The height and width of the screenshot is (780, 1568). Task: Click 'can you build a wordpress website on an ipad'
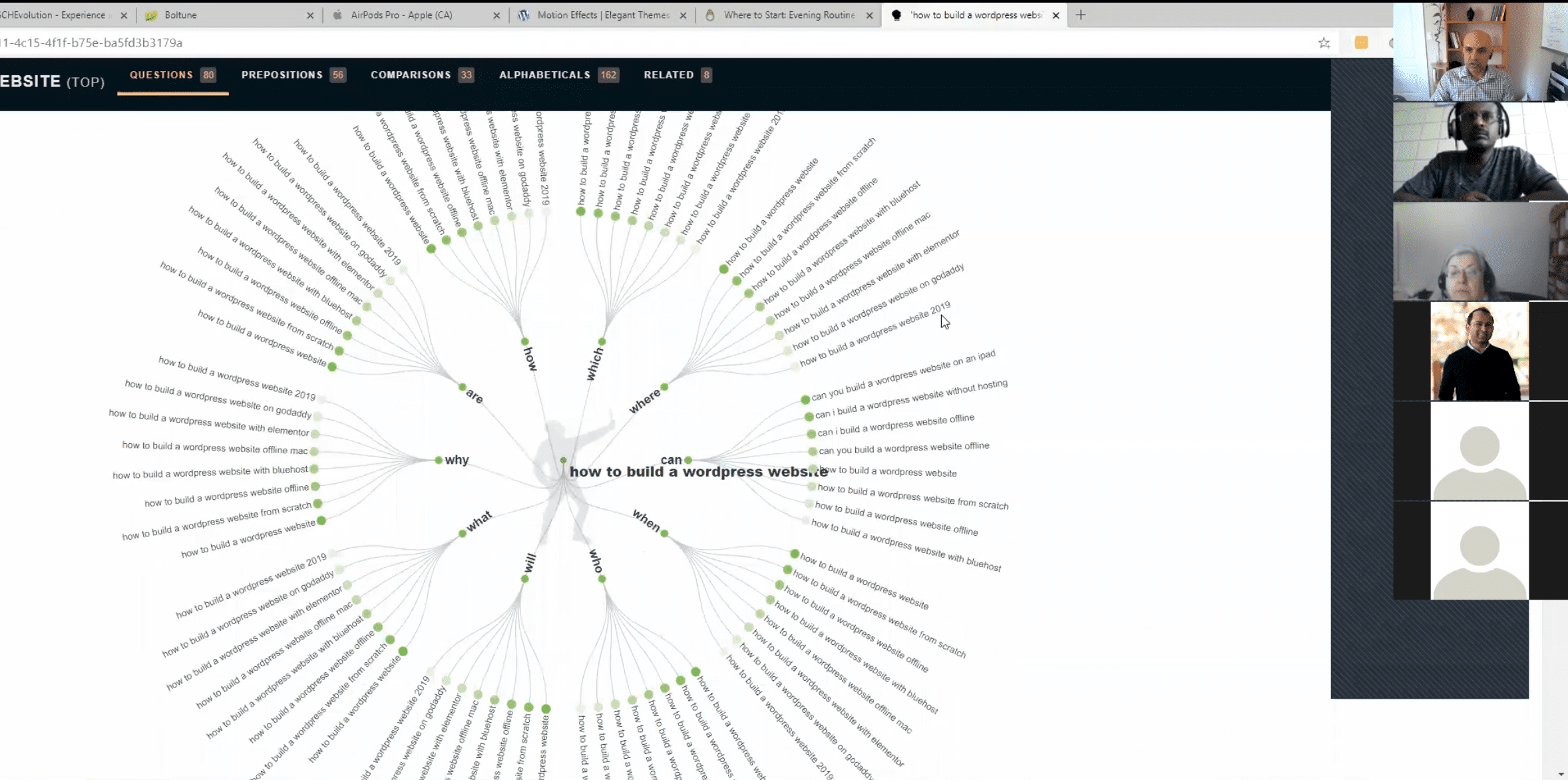[x=902, y=375]
